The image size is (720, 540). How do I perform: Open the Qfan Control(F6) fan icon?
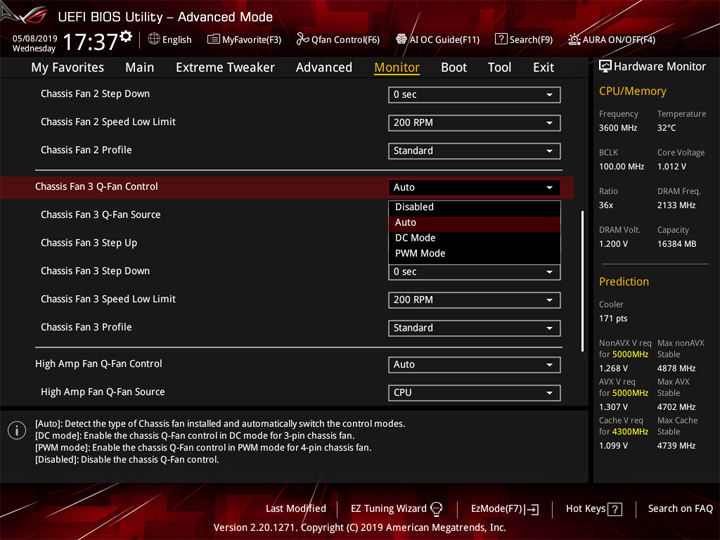coord(302,39)
